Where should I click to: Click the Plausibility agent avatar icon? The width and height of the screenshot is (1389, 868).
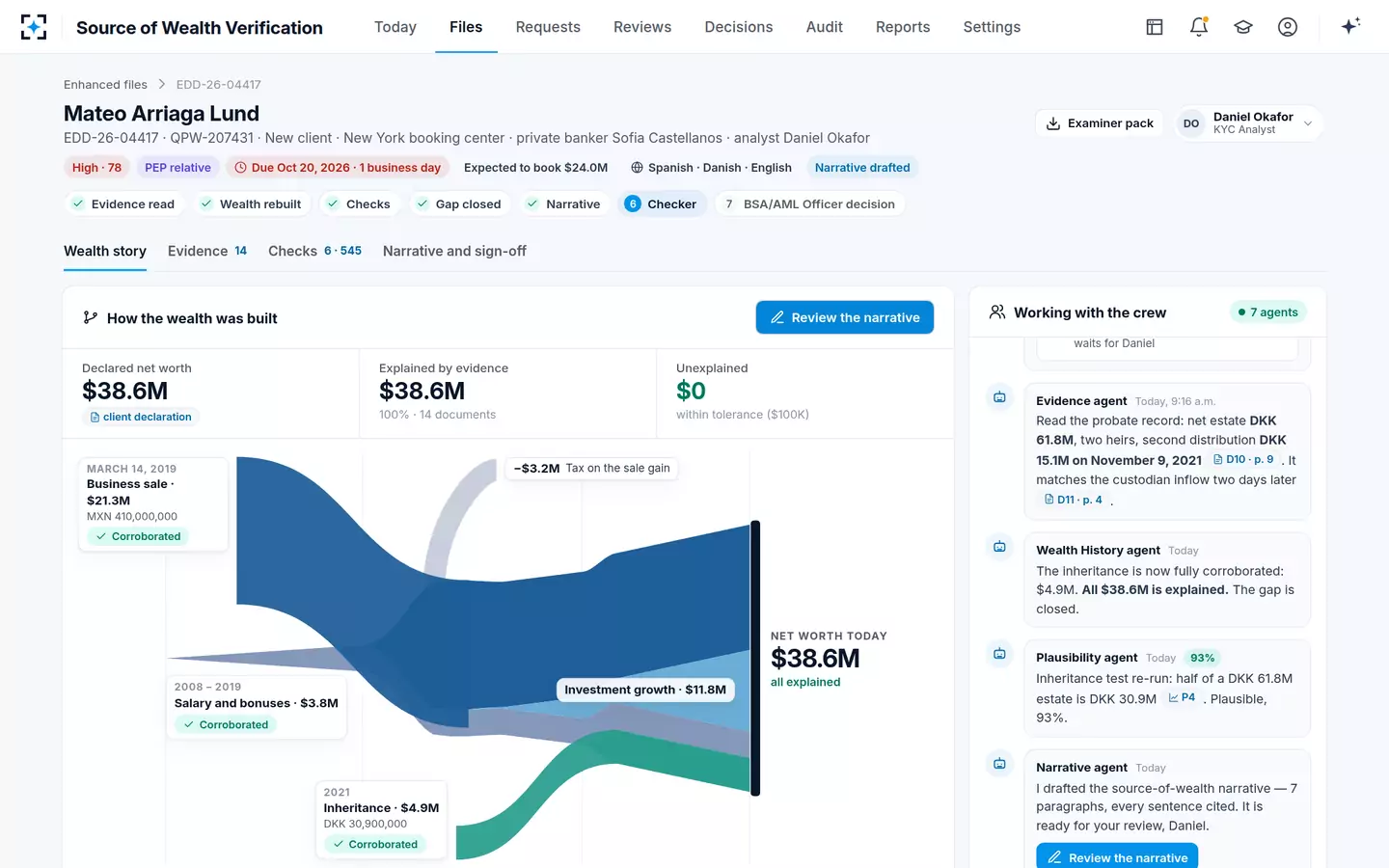[x=1000, y=654]
